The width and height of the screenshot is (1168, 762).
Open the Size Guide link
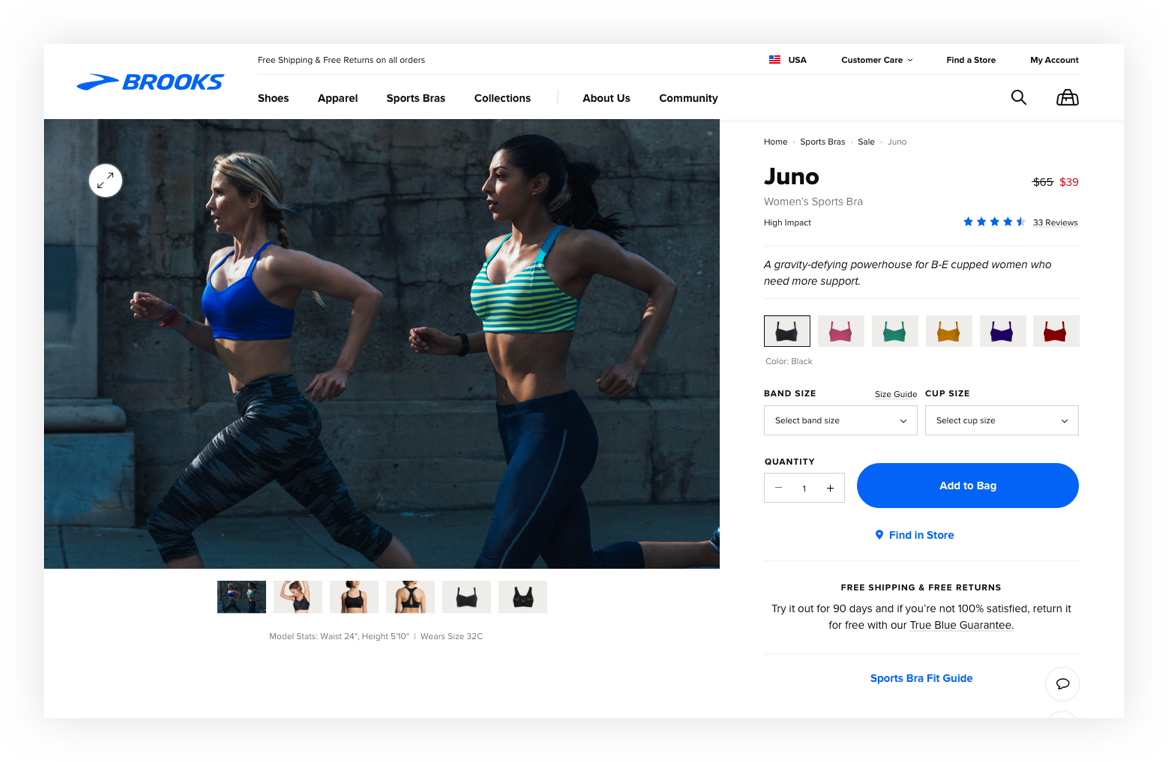click(x=895, y=394)
